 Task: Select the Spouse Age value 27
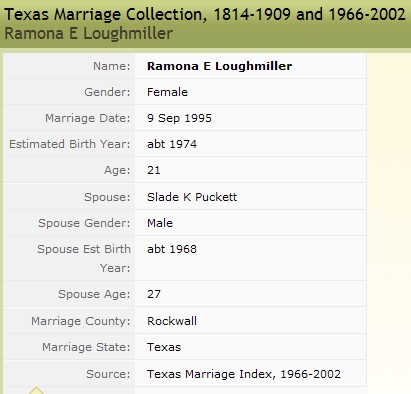click(x=154, y=294)
